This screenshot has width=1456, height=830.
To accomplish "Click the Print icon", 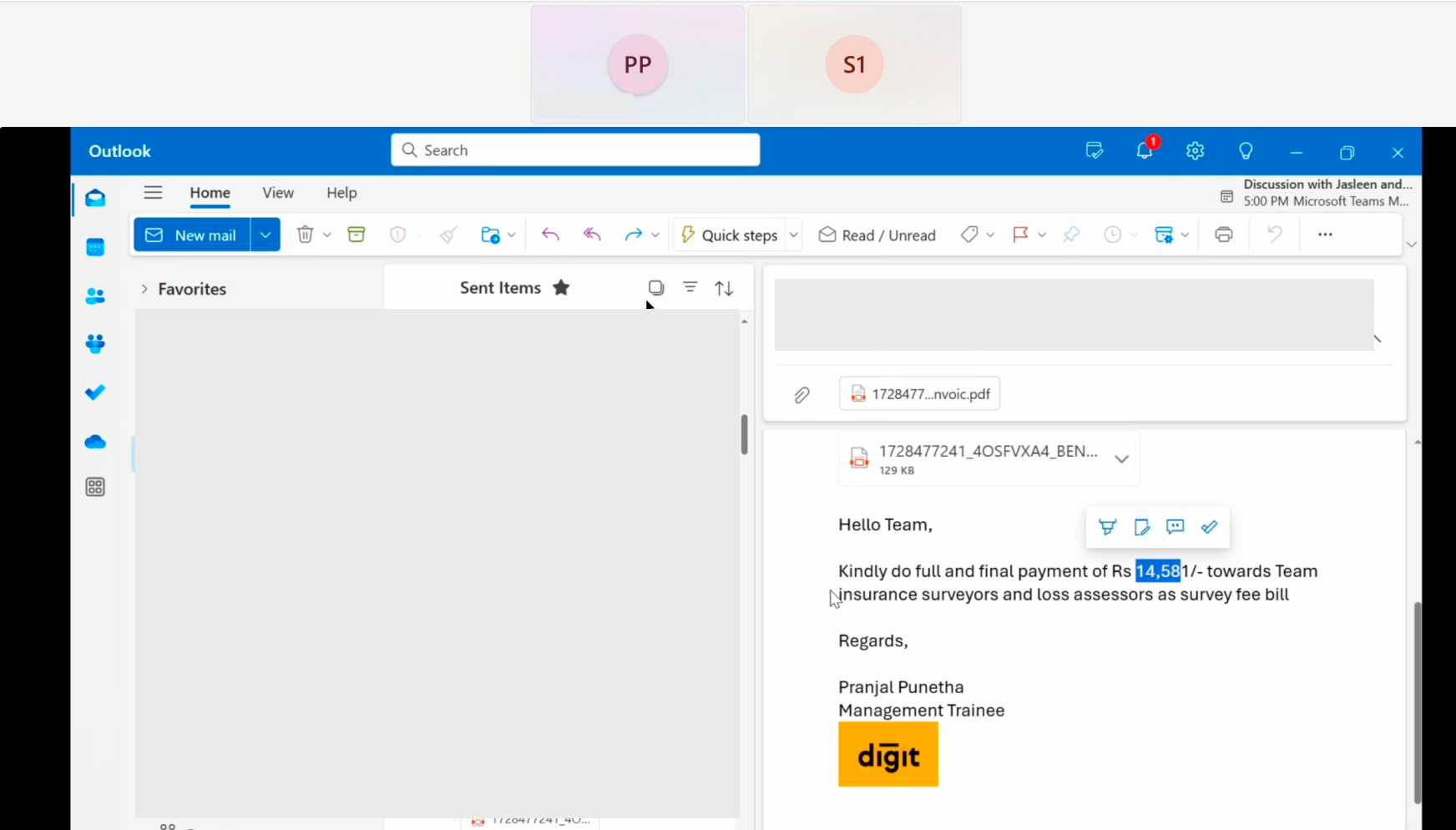I will coord(1224,235).
